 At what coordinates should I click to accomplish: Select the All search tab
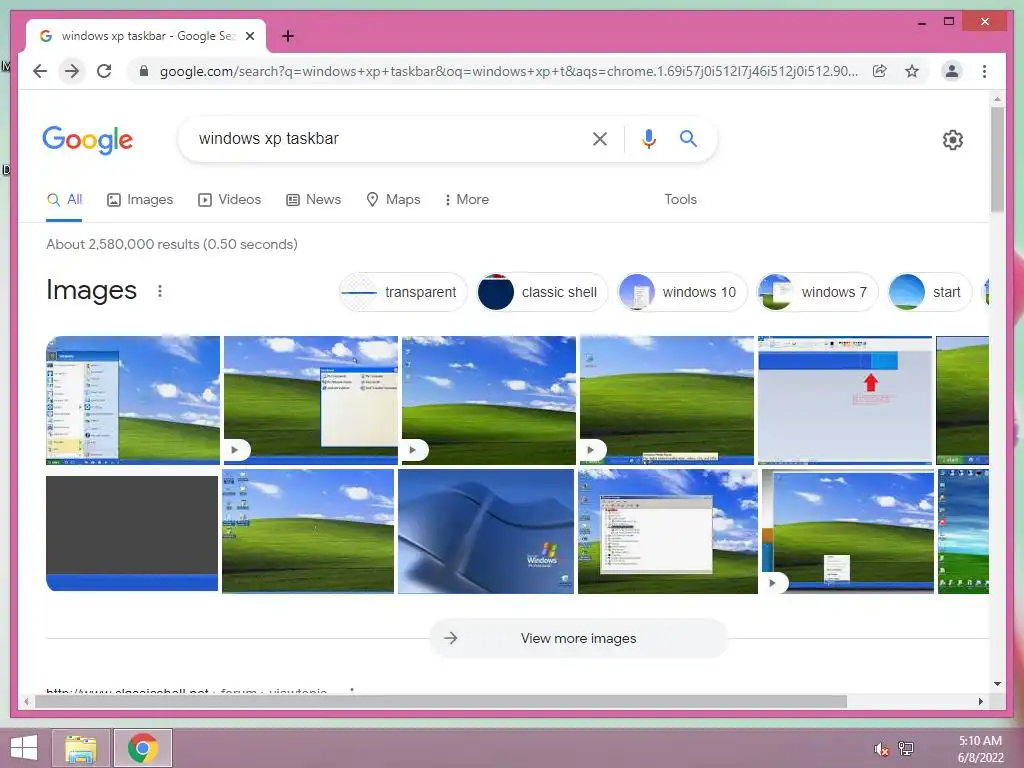pyautogui.click(x=64, y=200)
